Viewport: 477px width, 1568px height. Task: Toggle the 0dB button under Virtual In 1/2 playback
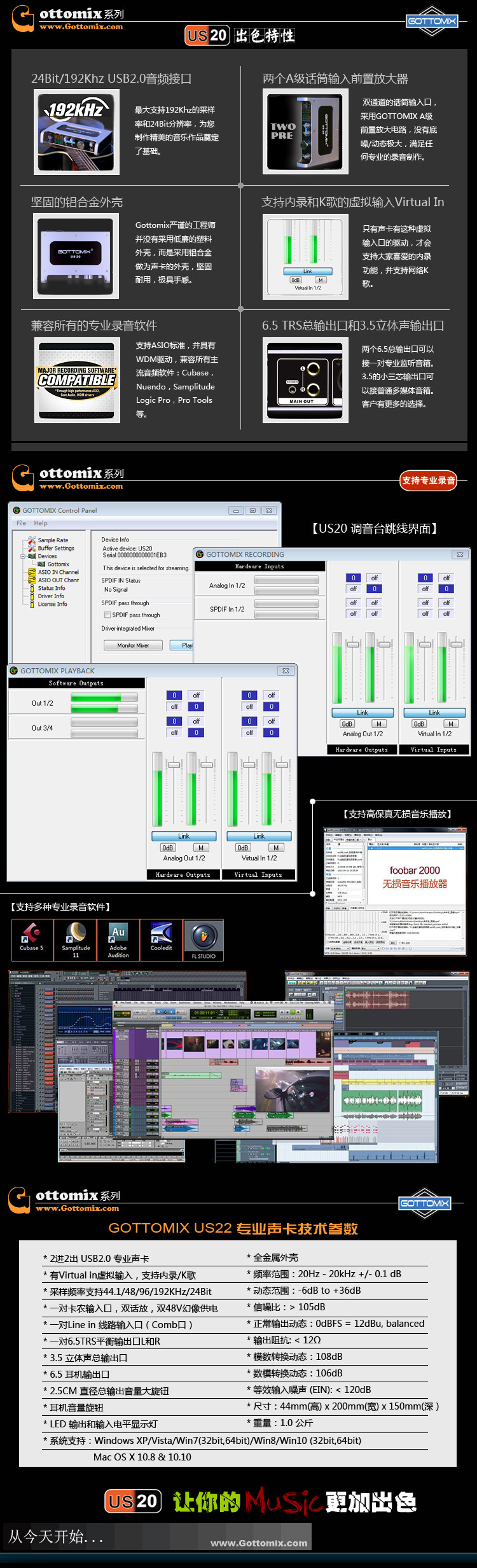pyautogui.click(x=242, y=848)
